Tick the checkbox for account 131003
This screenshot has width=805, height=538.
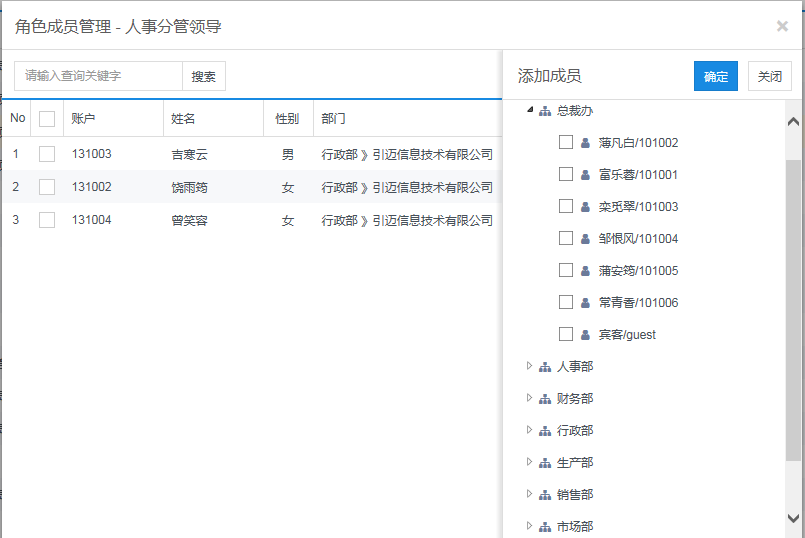(47, 154)
